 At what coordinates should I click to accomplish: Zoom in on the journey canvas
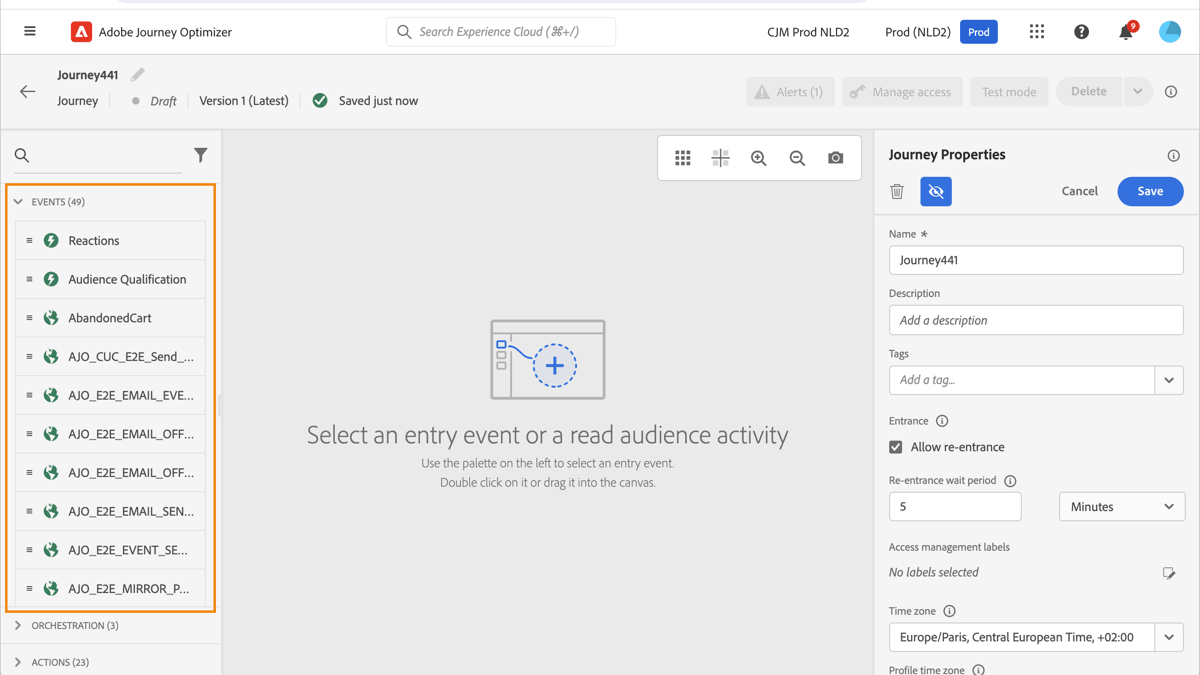(758, 157)
